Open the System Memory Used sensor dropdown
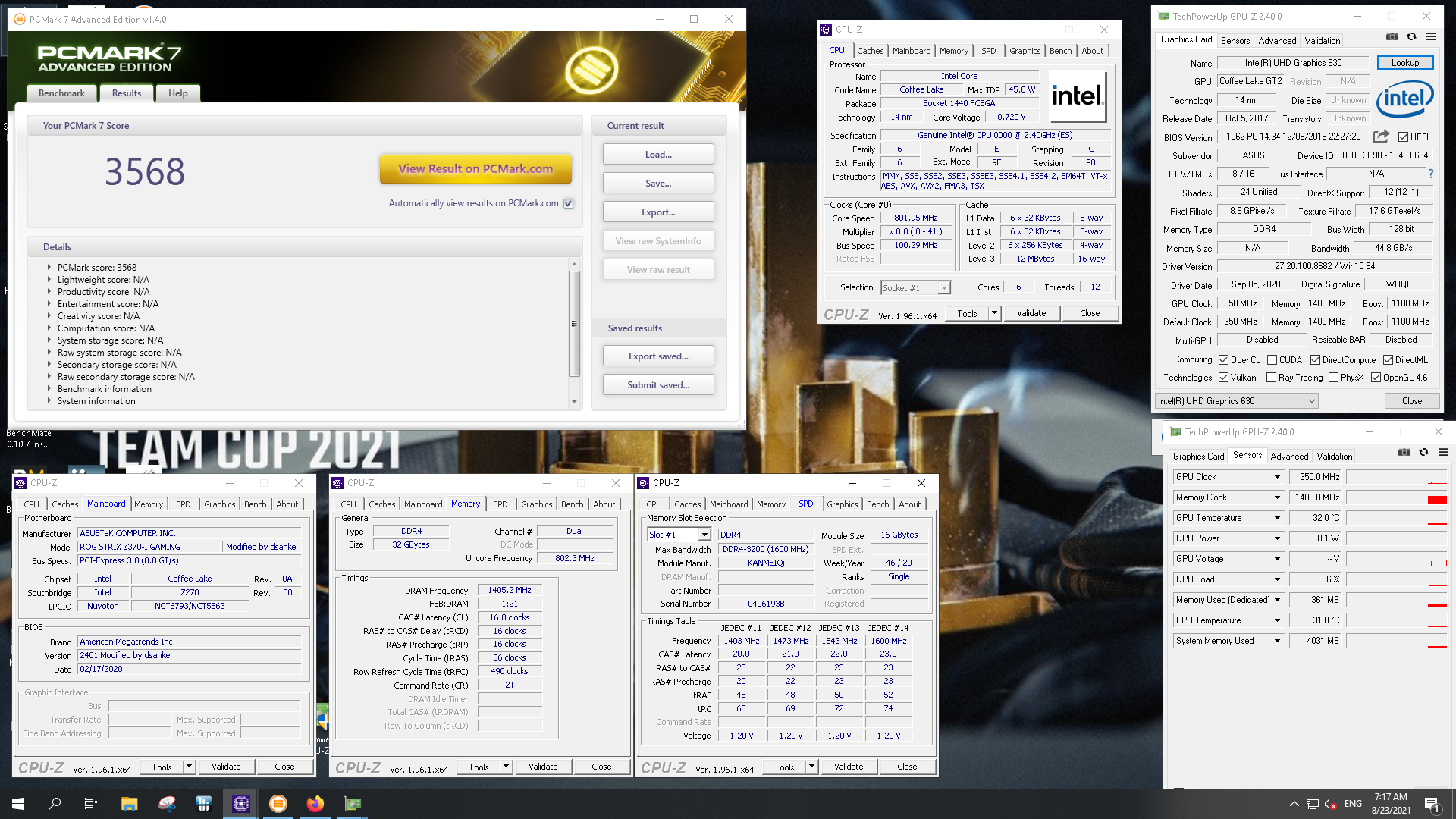The width and height of the screenshot is (1456, 819). pos(1277,641)
